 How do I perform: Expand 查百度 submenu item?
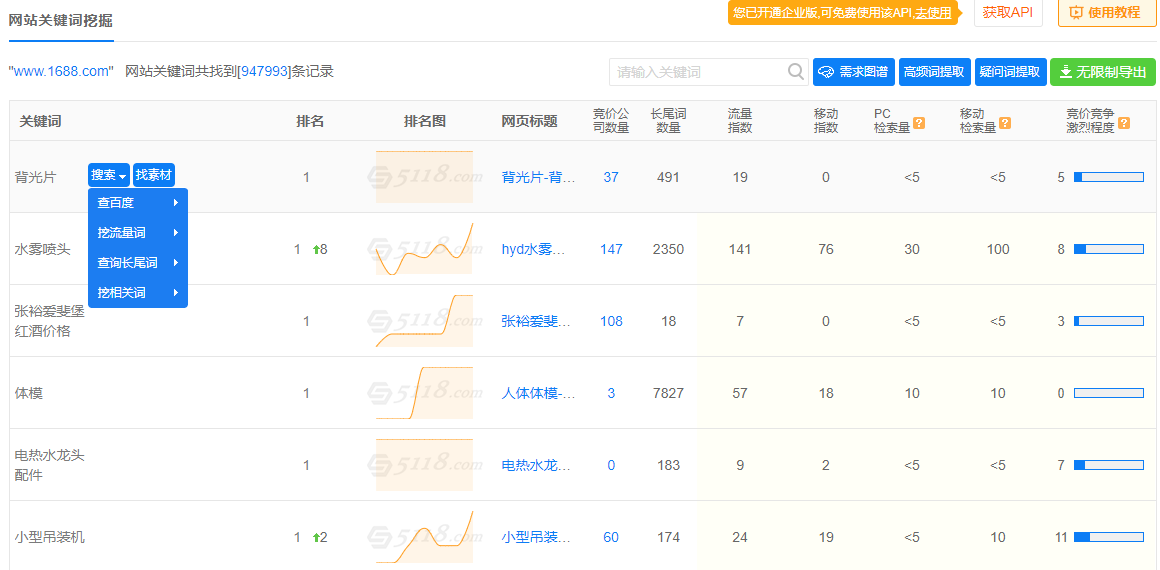pos(138,203)
